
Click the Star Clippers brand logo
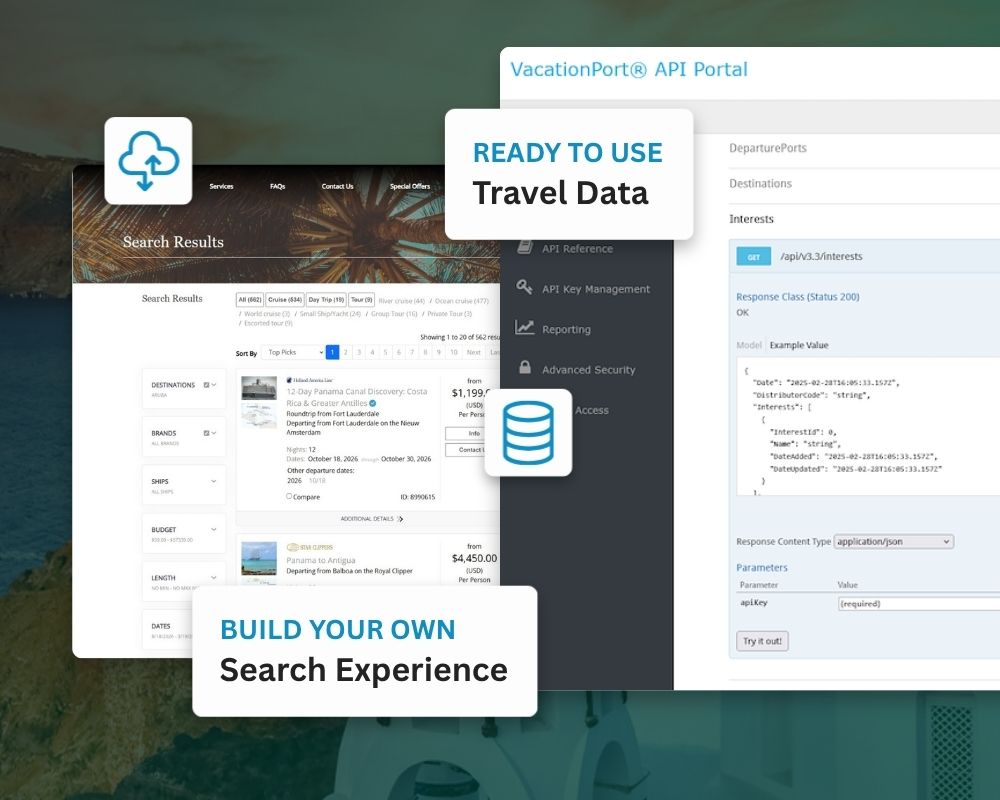click(310, 547)
